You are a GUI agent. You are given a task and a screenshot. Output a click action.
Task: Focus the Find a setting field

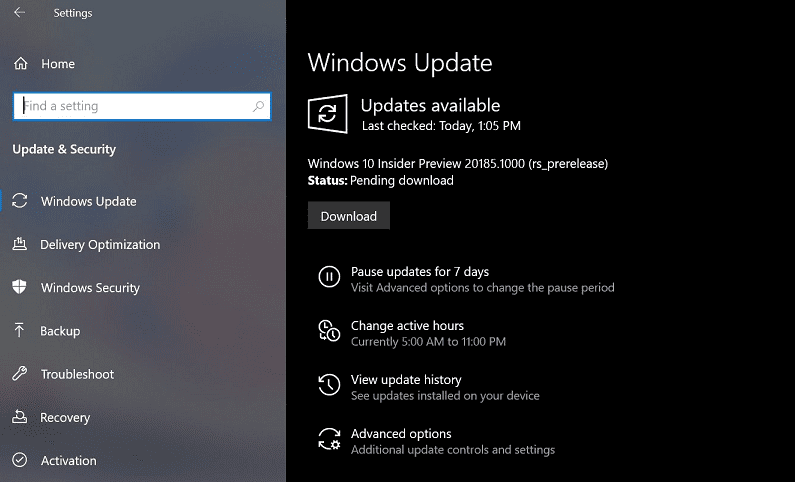pos(142,106)
